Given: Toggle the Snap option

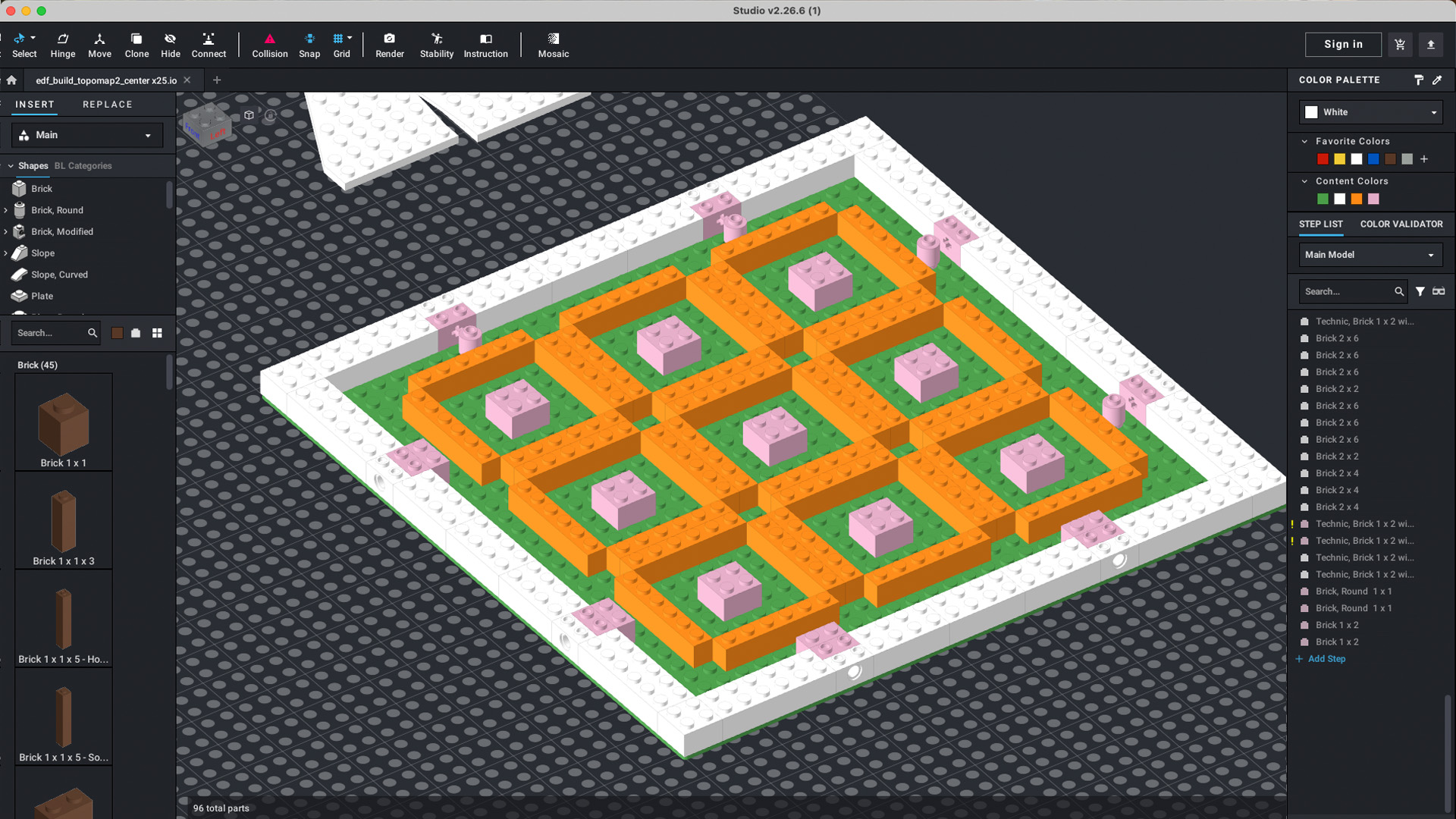Looking at the screenshot, I should coord(309,45).
